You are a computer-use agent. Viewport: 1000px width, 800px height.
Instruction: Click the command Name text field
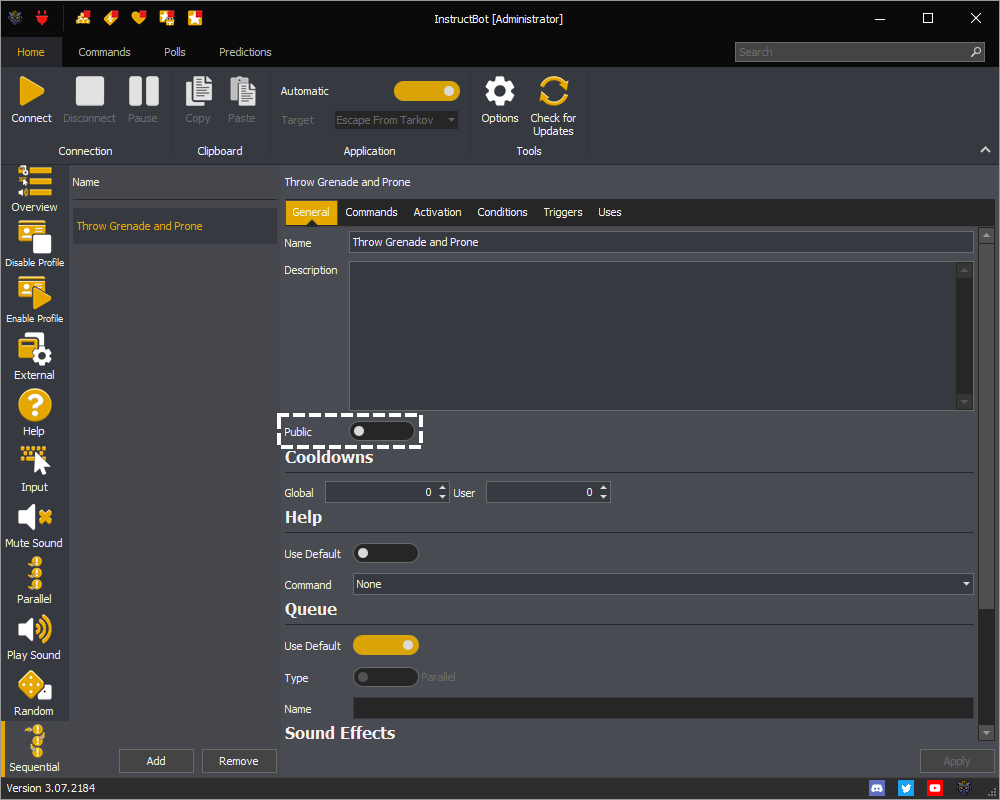click(661, 242)
